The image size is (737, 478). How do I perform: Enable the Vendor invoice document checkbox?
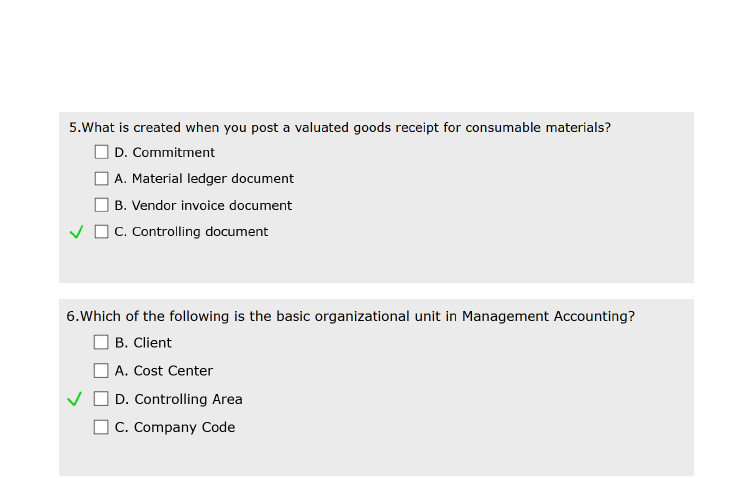click(102, 205)
